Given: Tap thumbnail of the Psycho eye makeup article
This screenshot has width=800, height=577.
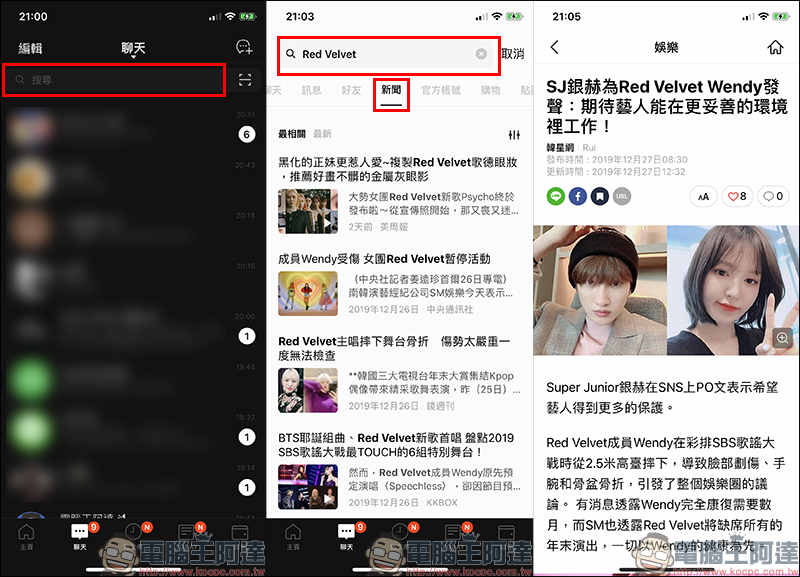Looking at the screenshot, I should click(308, 211).
